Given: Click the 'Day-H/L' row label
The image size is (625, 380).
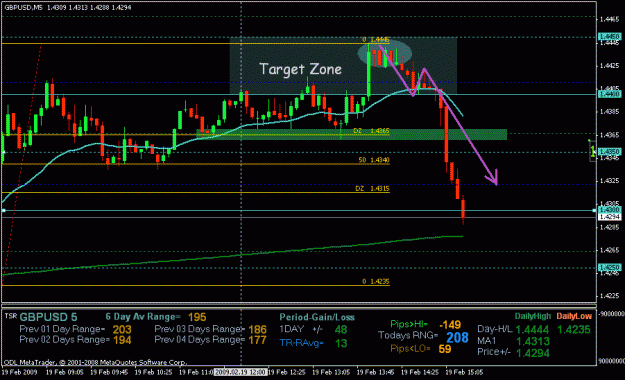Looking at the screenshot, I should pyautogui.click(x=495, y=329).
